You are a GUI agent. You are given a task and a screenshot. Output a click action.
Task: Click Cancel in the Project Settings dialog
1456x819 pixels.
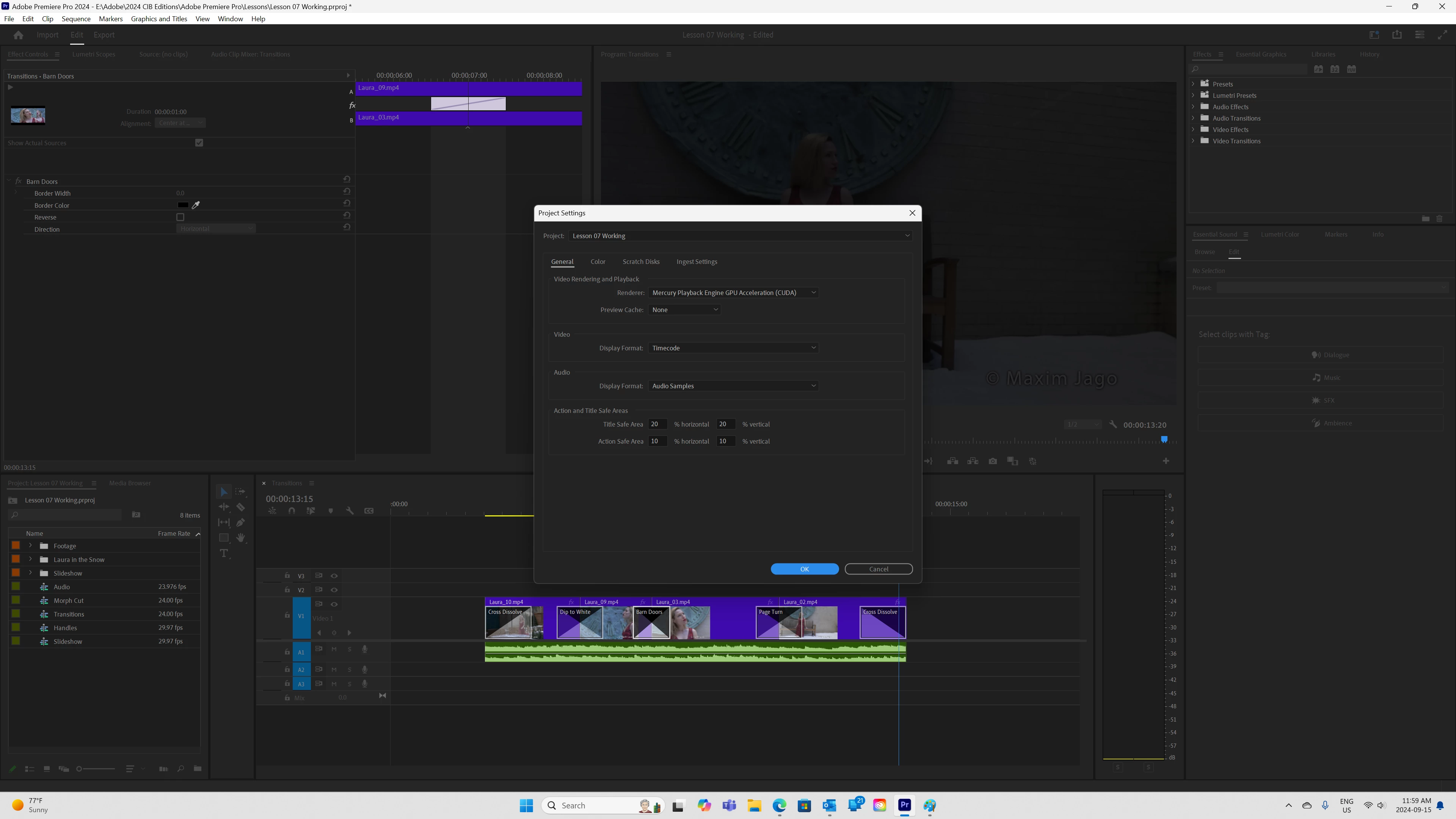click(x=879, y=569)
